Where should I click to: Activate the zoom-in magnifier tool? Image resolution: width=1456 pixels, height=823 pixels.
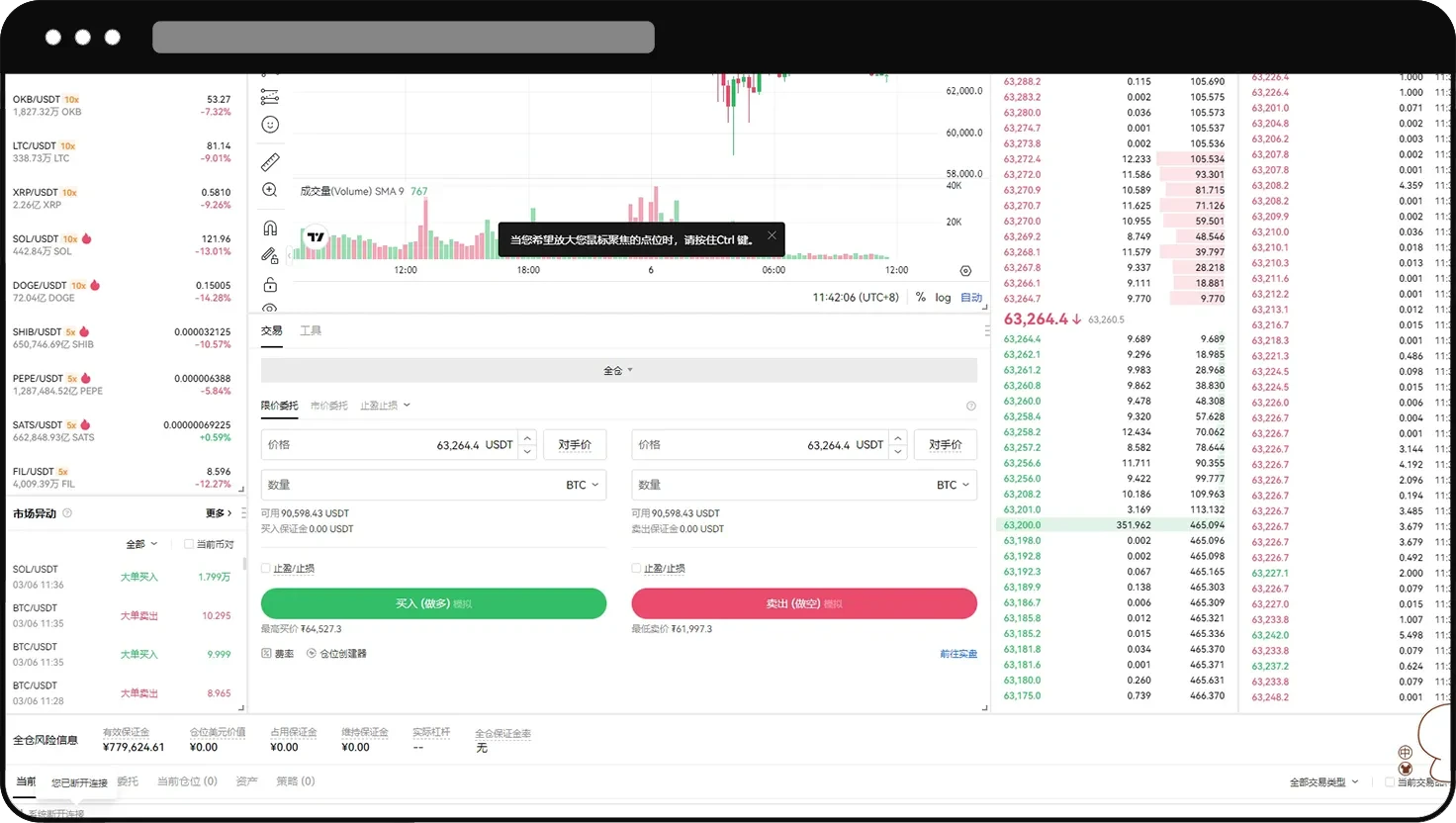point(270,190)
